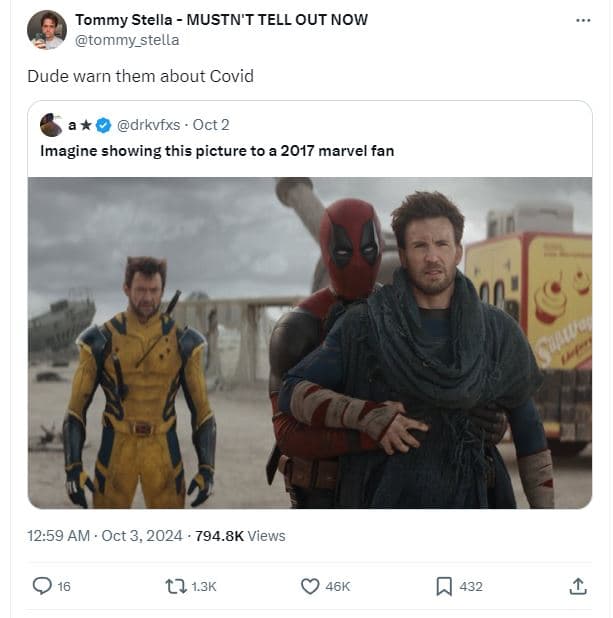The image size is (613, 618).
Task: View the 794.8K Views analytics
Action: pyautogui.click(x=240, y=536)
